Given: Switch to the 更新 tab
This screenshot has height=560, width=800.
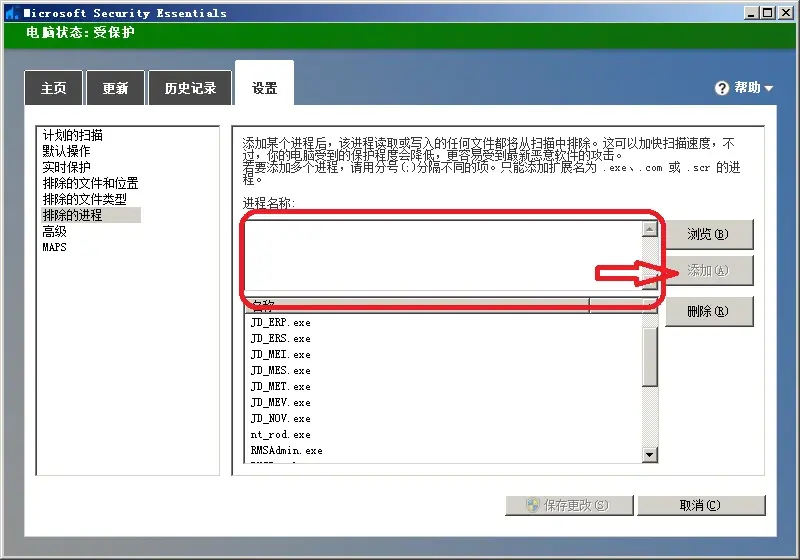Looking at the screenshot, I should point(115,88).
